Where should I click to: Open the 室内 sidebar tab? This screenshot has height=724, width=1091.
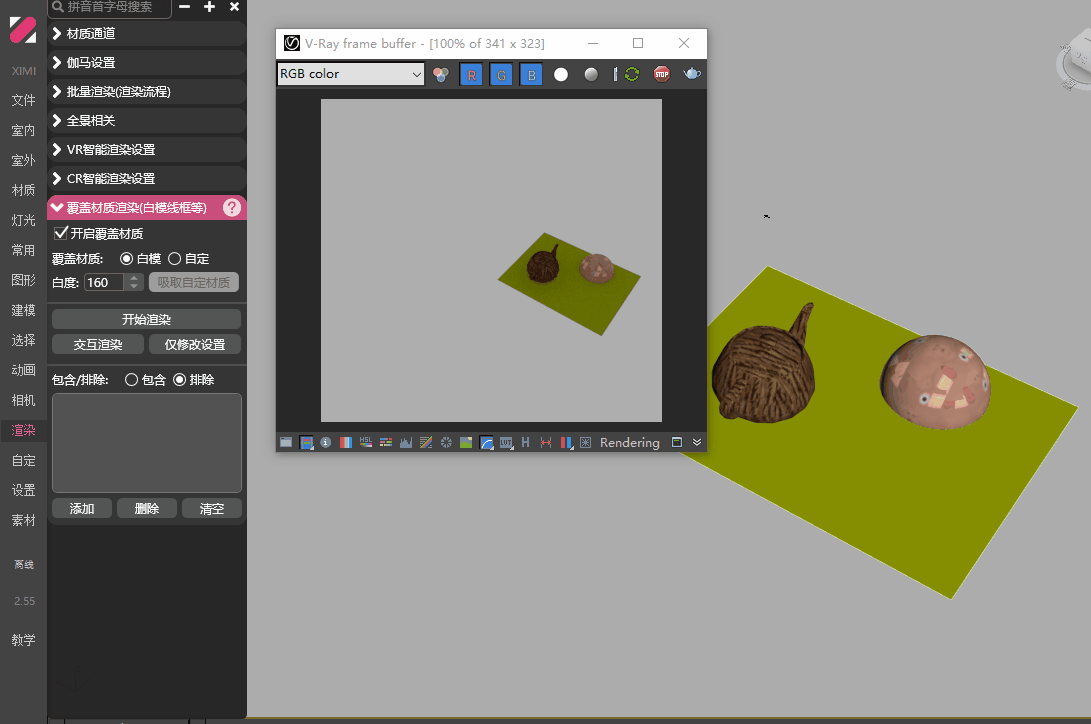[x=23, y=130]
